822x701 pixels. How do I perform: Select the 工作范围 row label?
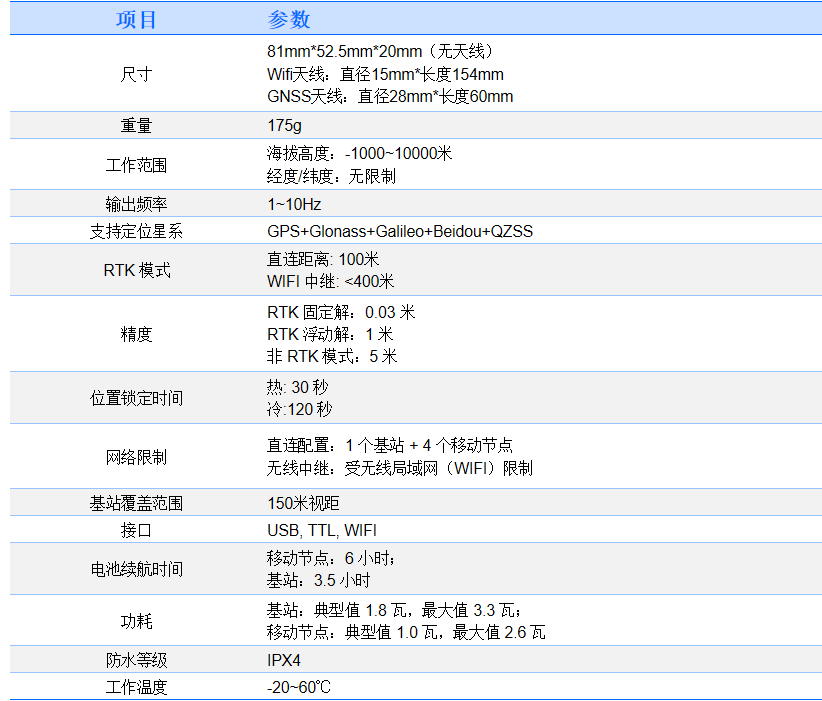136,165
